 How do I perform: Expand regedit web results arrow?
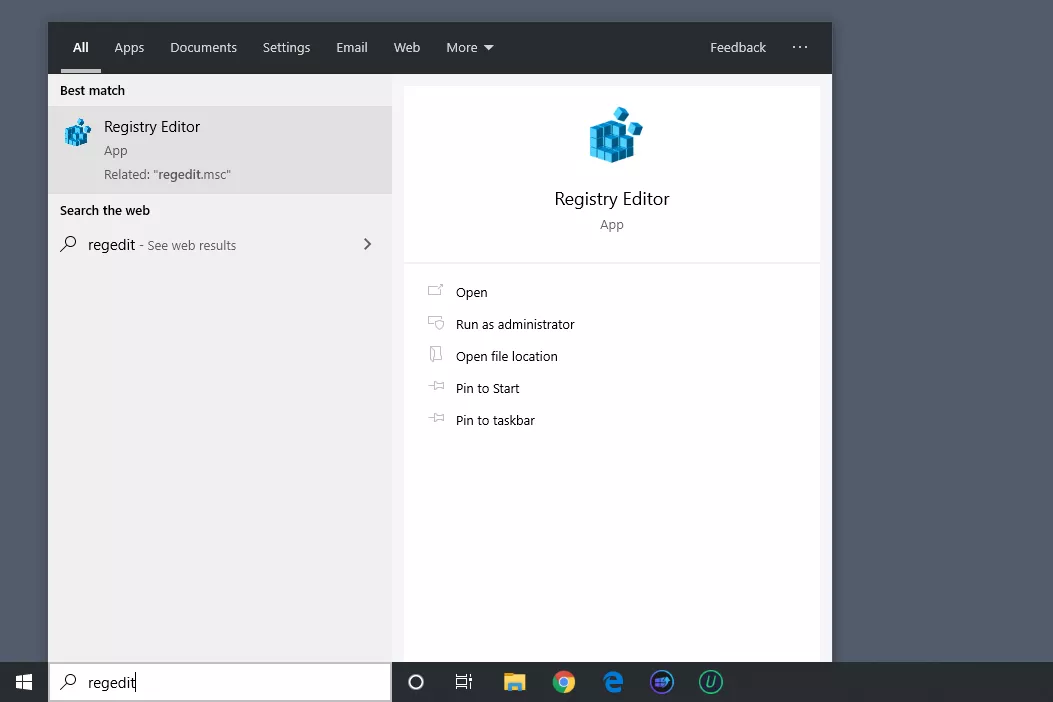pyautogui.click(x=367, y=245)
